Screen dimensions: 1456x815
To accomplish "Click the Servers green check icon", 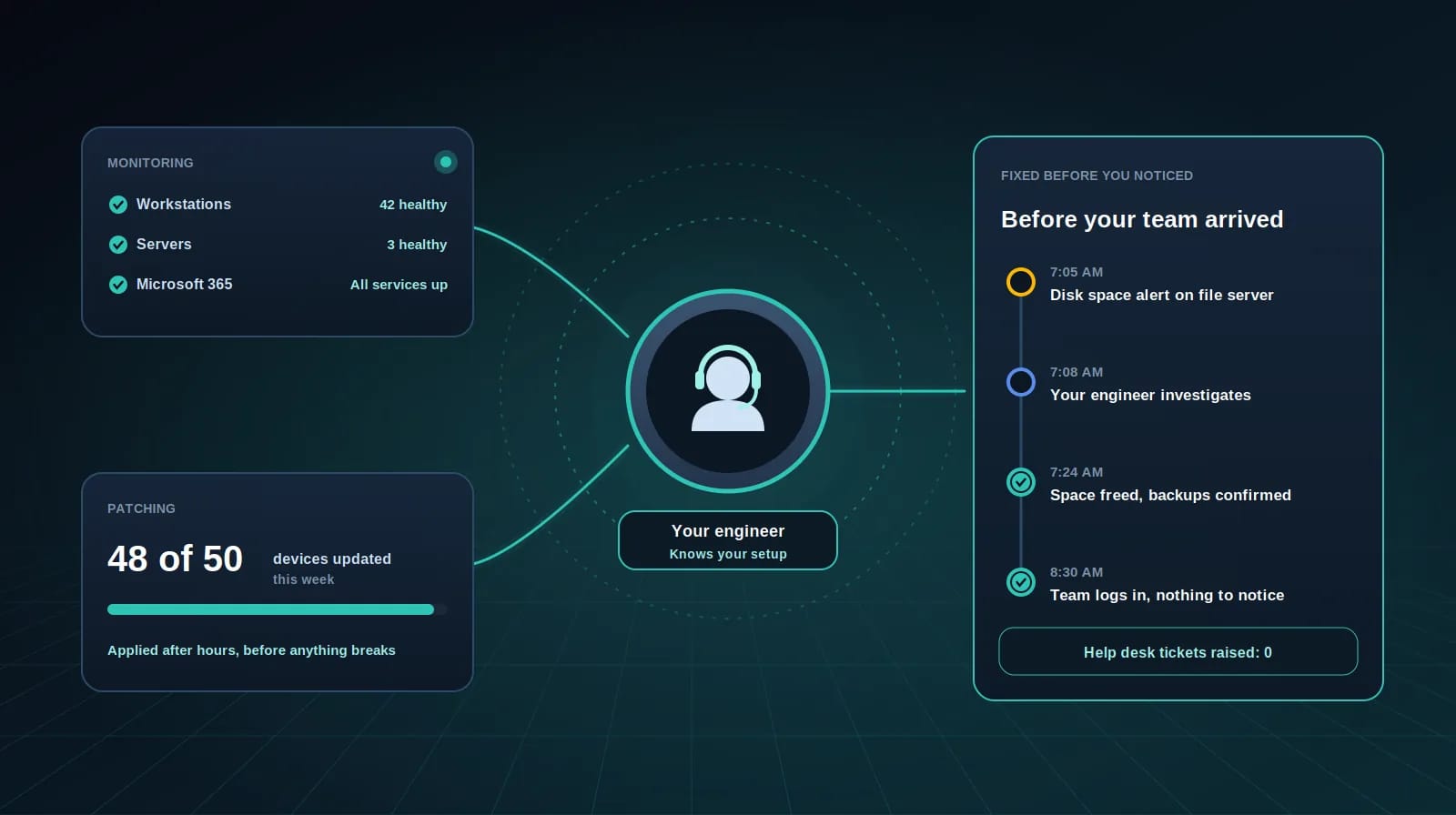I will (118, 245).
